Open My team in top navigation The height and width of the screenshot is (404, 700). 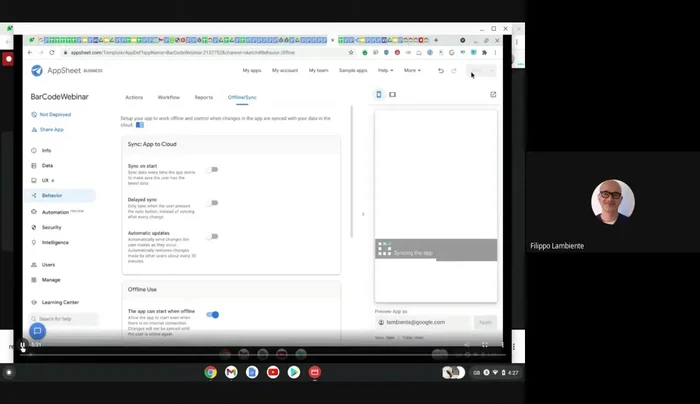pyautogui.click(x=318, y=71)
